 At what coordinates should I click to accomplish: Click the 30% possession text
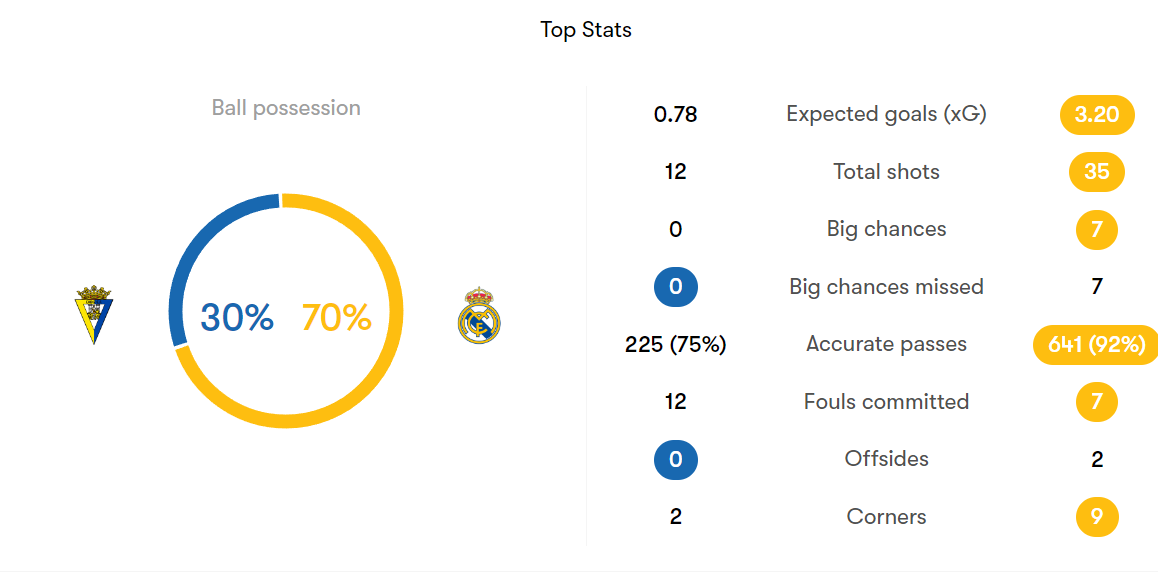(237, 317)
